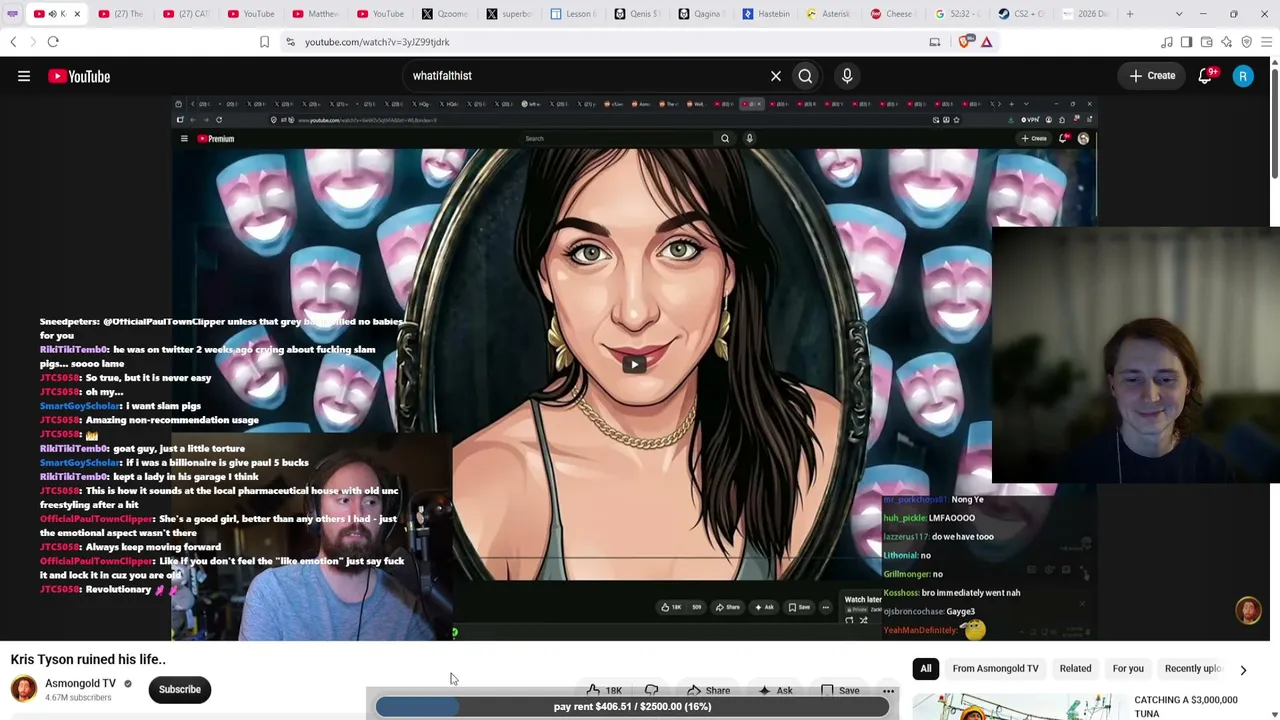Open a new browser tab
The height and width of the screenshot is (720, 1280).
1130,14
